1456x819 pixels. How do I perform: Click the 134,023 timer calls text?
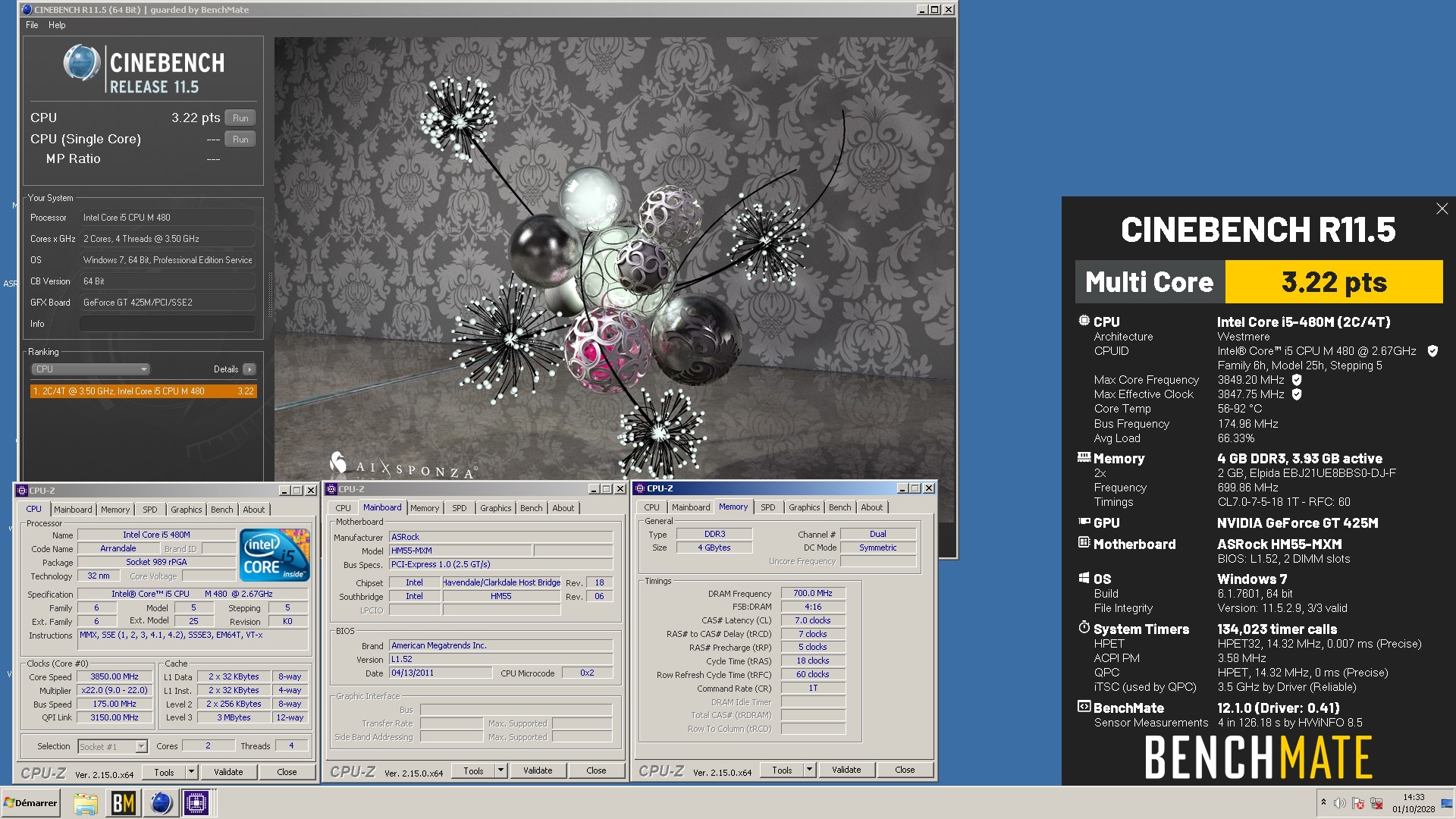[x=1277, y=629]
